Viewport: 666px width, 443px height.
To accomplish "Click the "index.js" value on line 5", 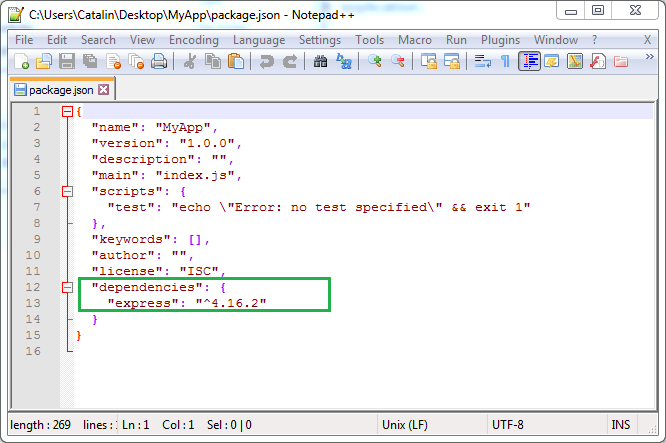I will point(195,175).
